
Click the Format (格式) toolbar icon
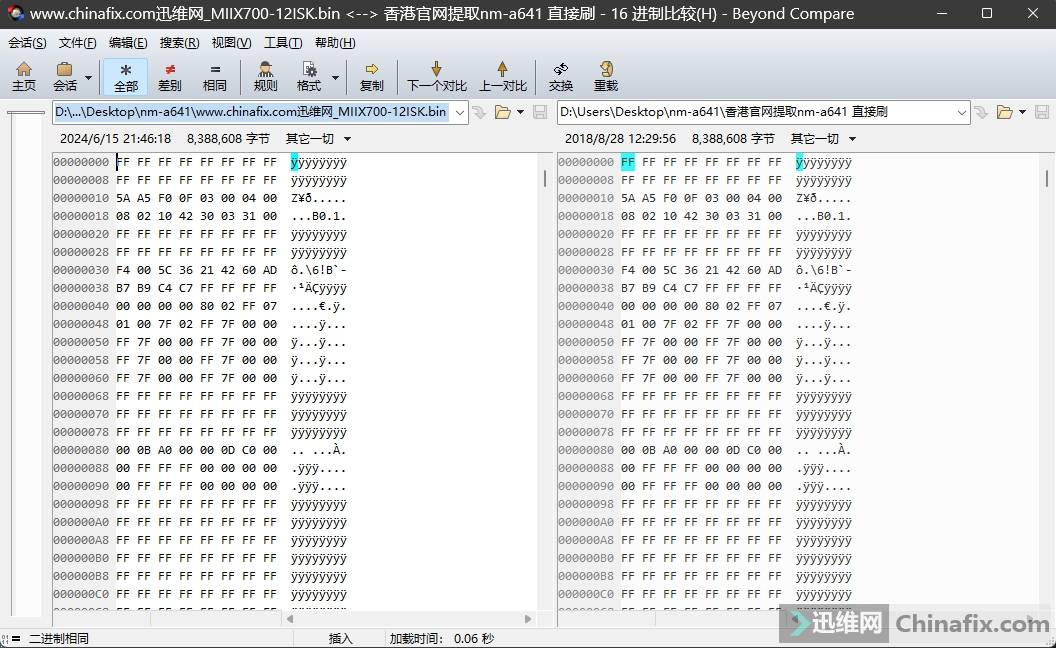pos(309,76)
